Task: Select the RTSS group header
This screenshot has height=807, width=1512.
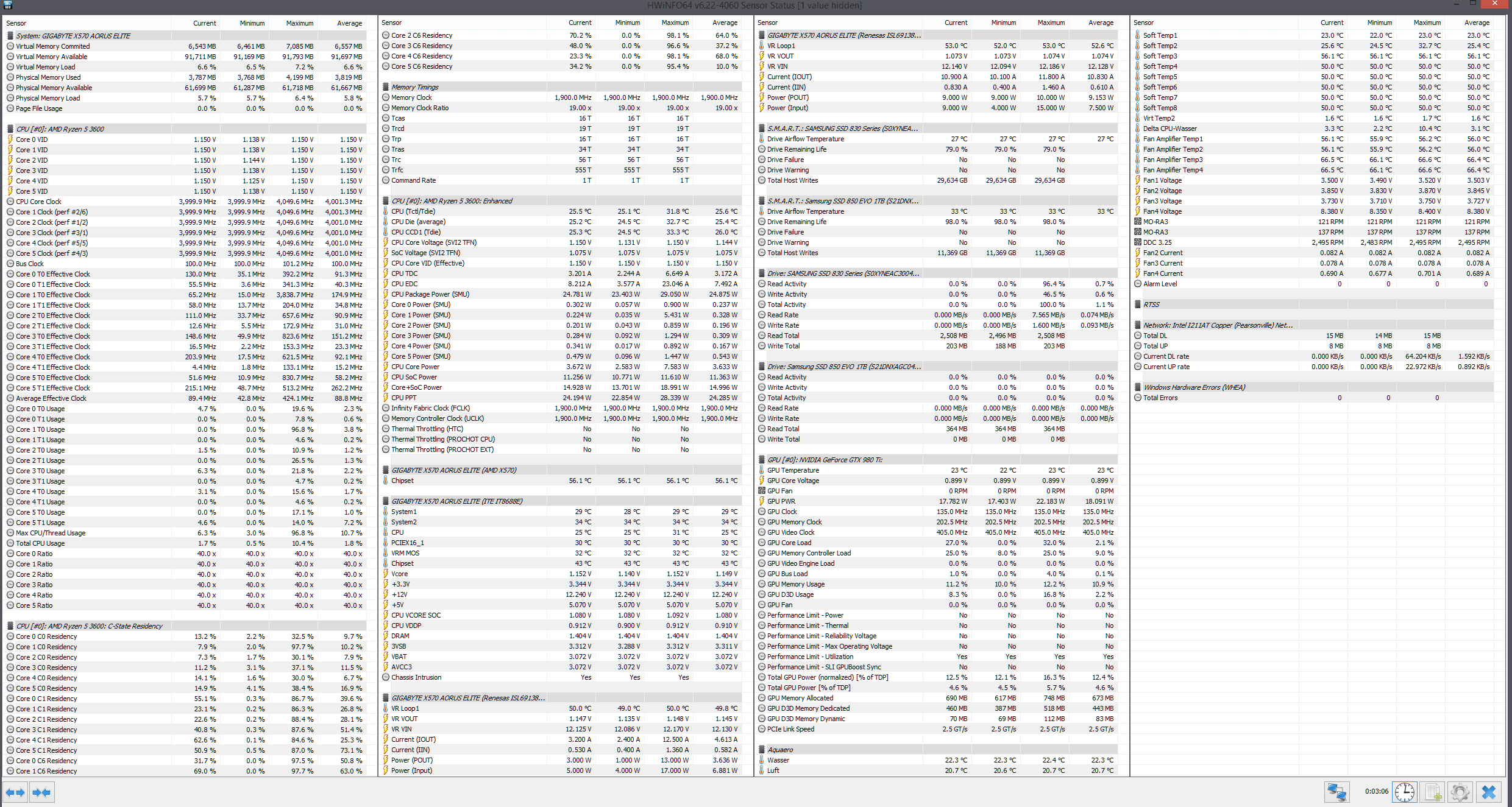Action: pos(1313,305)
